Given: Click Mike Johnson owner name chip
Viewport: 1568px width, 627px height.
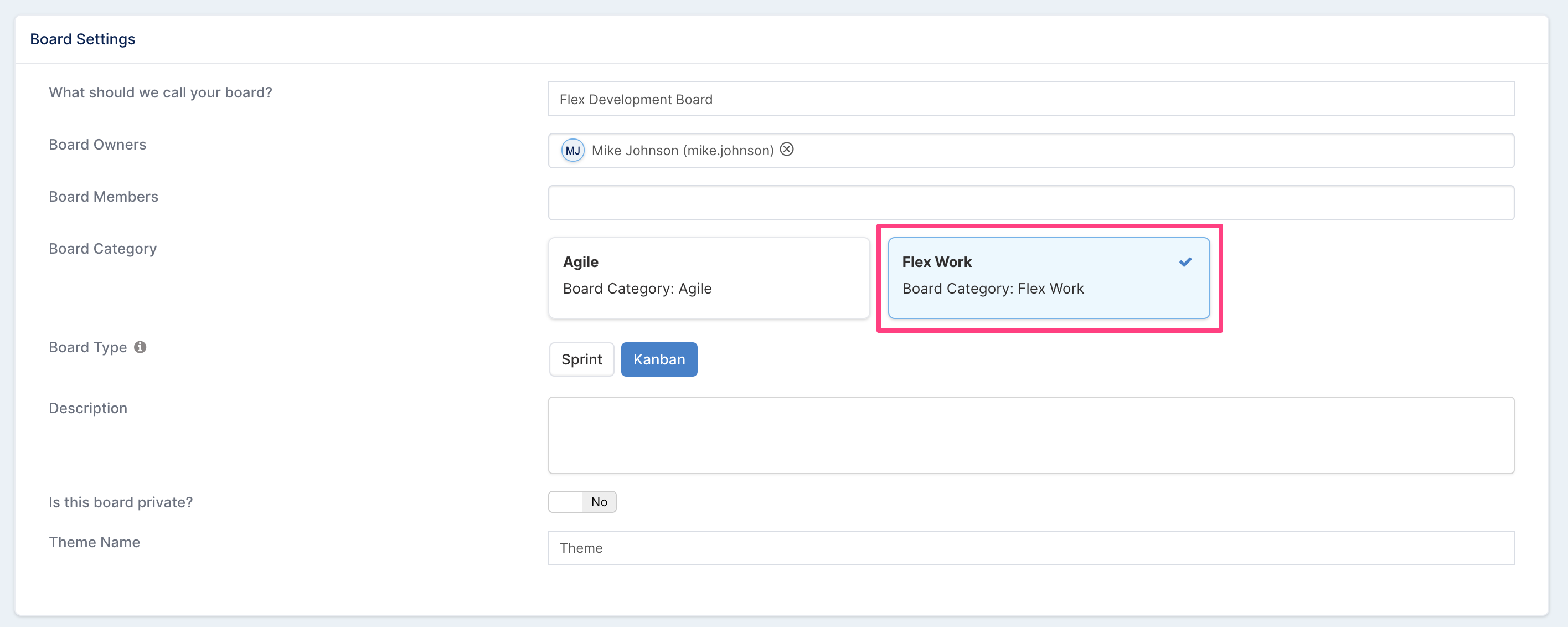Looking at the screenshot, I should [682, 150].
